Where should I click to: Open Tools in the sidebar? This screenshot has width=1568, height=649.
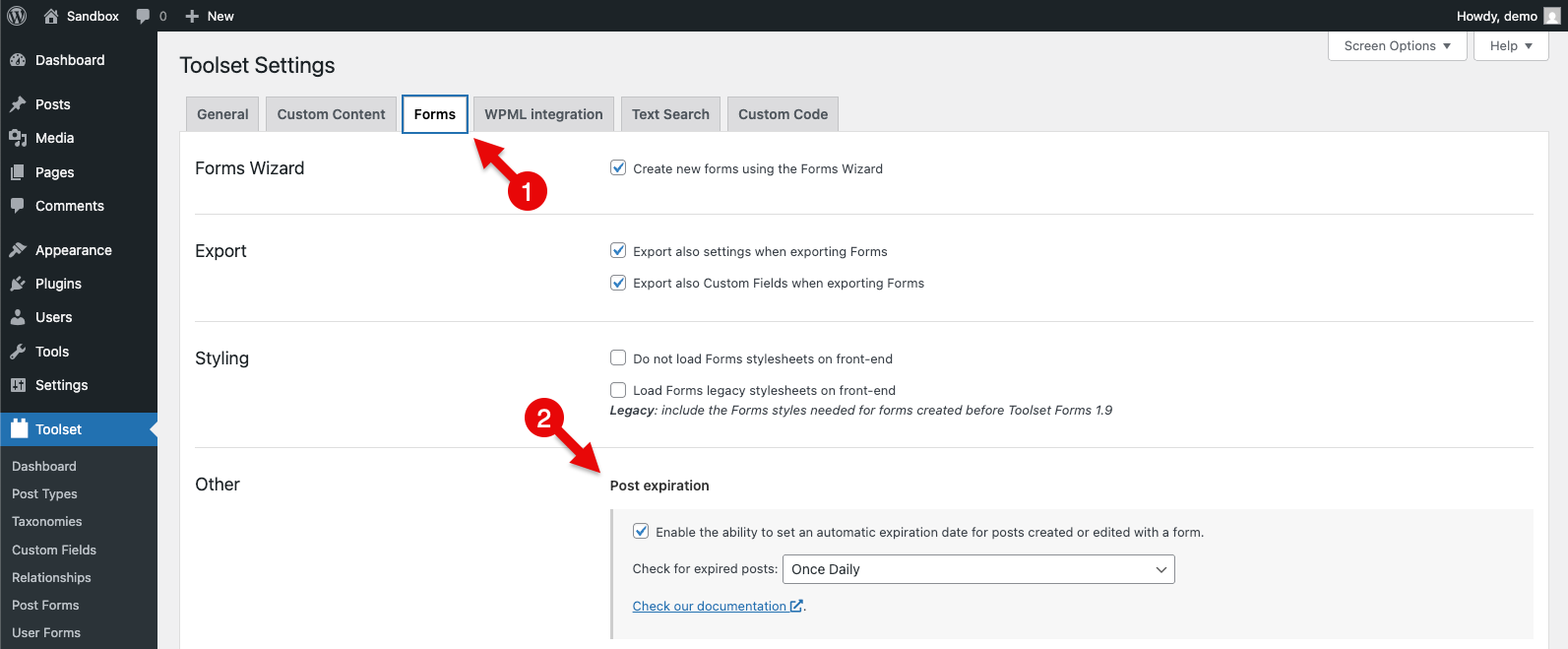pyautogui.click(x=79, y=352)
